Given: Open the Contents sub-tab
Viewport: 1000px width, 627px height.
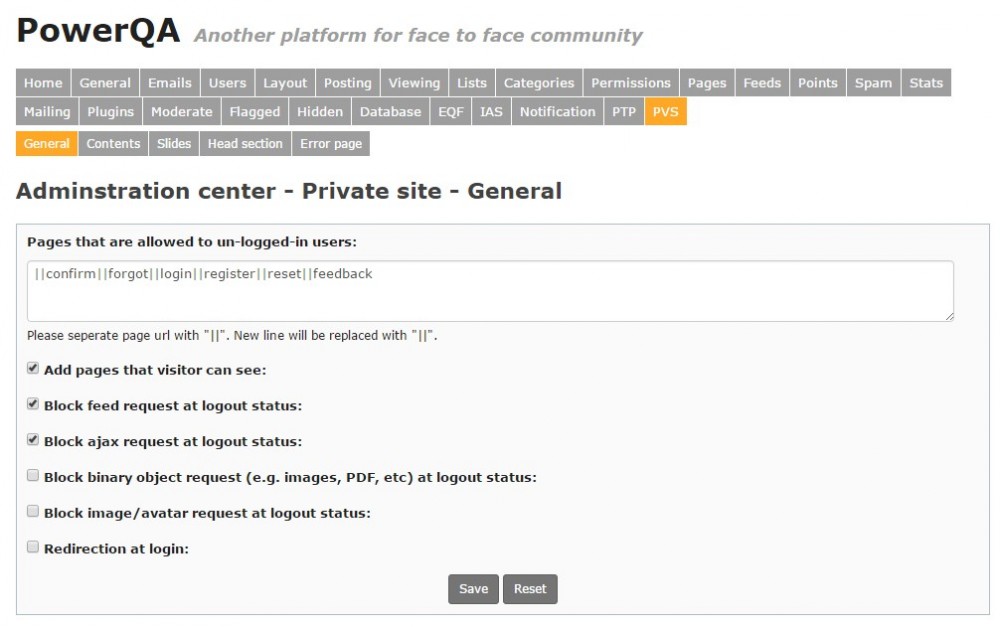Looking at the screenshot, I should [113, 144].
